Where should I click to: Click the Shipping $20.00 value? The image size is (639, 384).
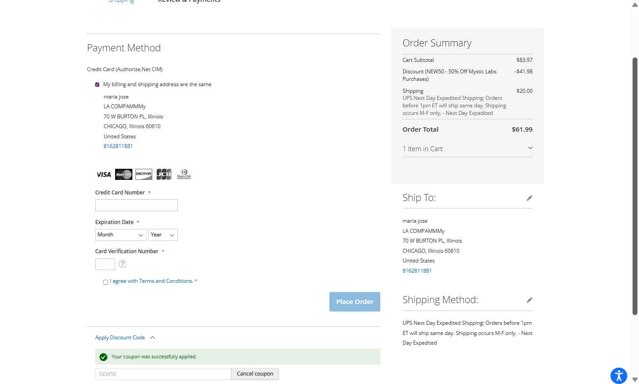[x=524, y=91]
